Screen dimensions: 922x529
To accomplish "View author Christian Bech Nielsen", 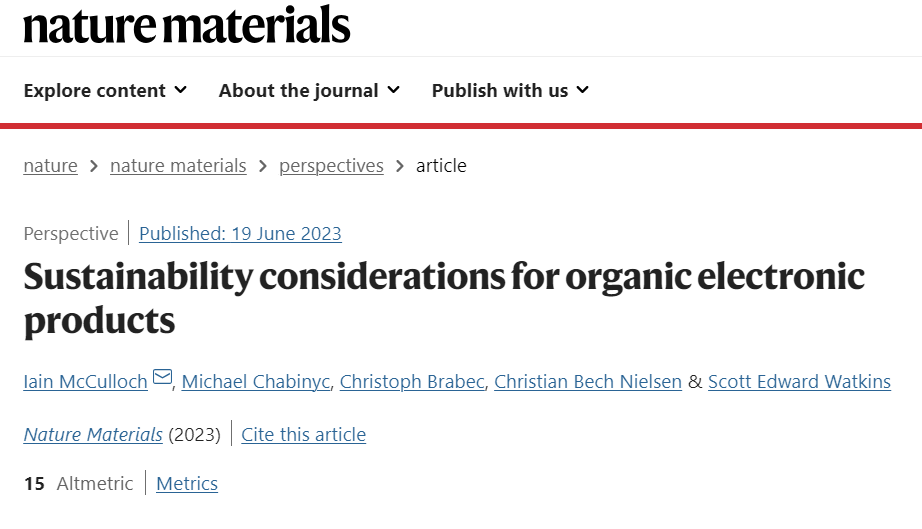I will tap(588, 381).
